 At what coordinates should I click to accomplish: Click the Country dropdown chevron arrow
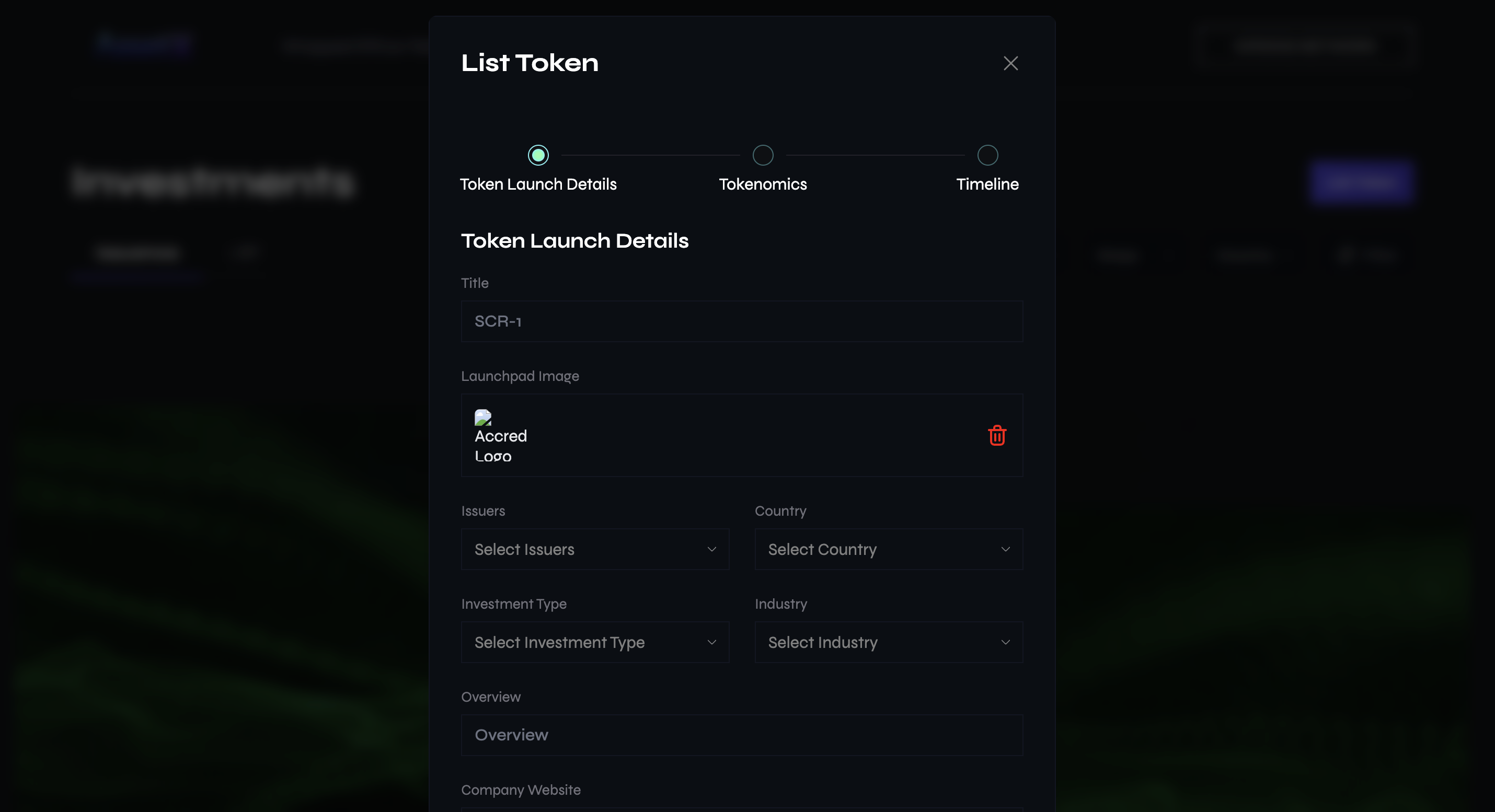click(x=1005, y=549)
